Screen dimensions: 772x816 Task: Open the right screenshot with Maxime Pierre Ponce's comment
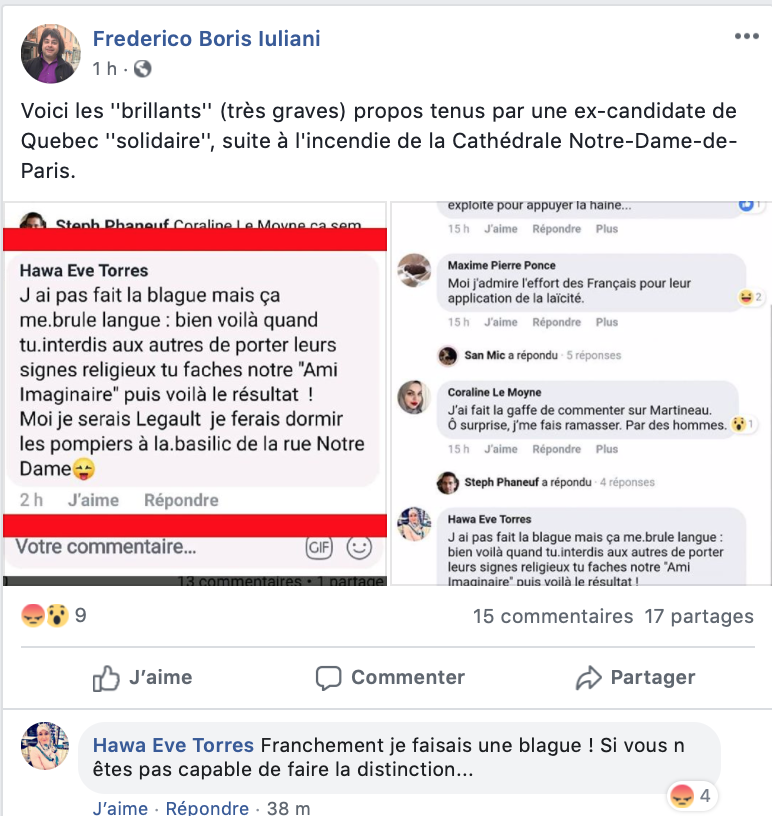pyautogui.click(x=581, y=394)
